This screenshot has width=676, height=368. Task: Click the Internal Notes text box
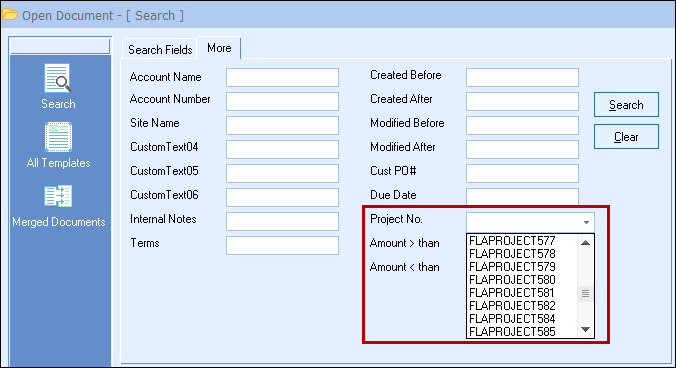pyautogui.click(x=282, y=221)
